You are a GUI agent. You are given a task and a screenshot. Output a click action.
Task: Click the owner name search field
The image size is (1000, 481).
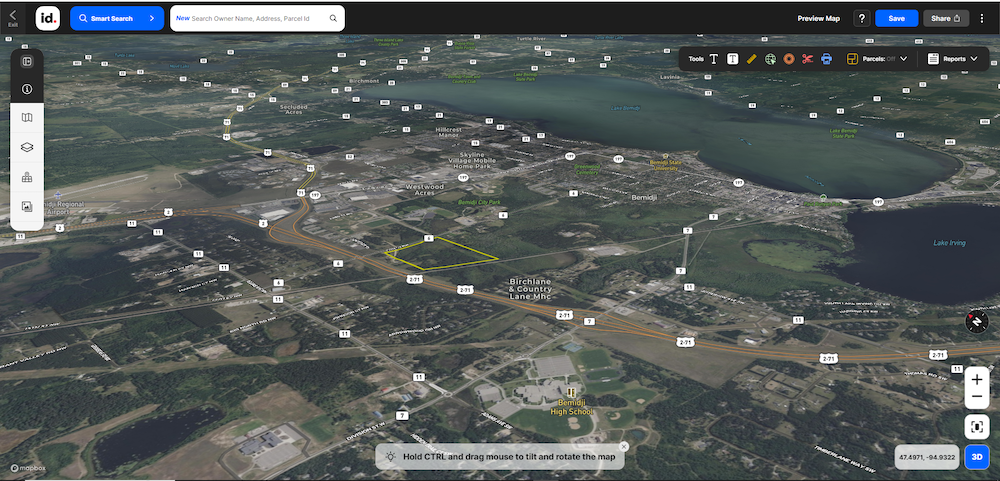(x=257, y=18)
